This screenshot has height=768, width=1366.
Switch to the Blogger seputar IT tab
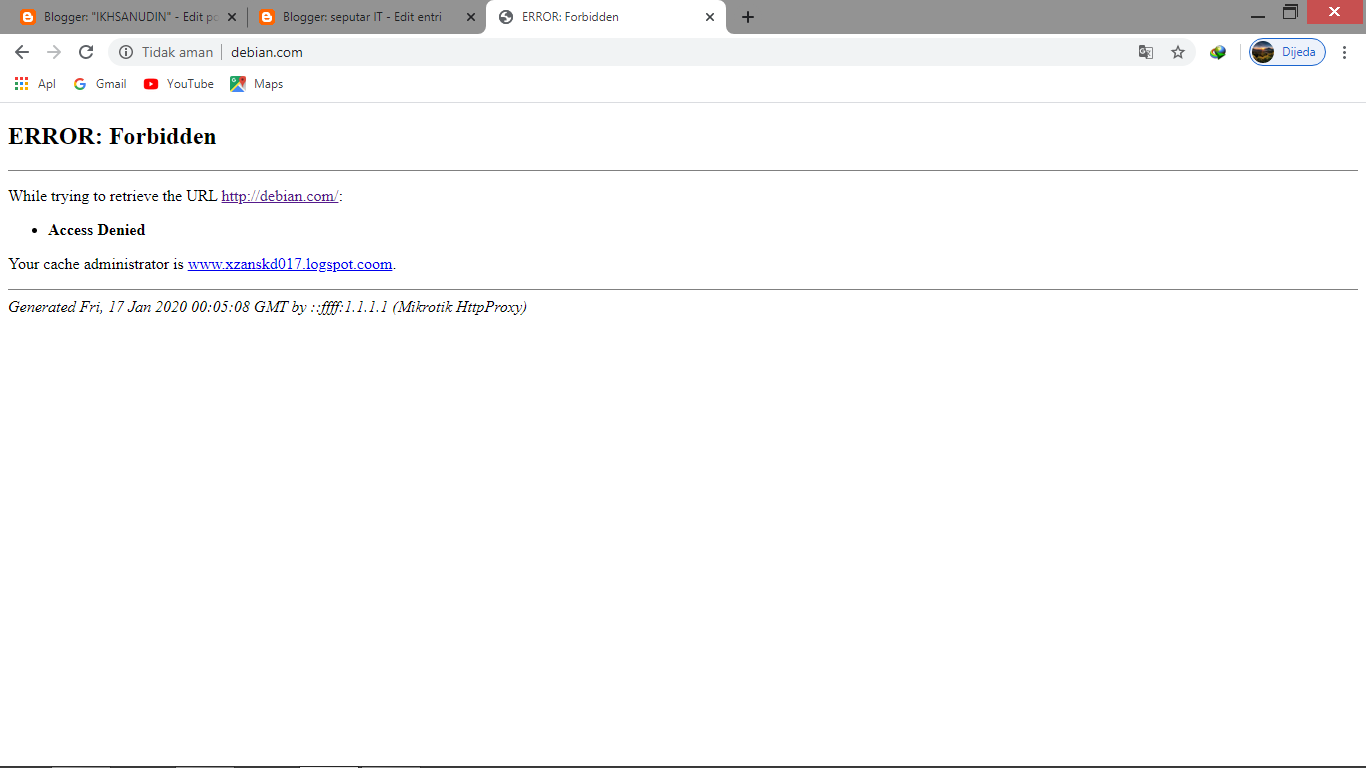pyautogui.click(x=360, y=17)
